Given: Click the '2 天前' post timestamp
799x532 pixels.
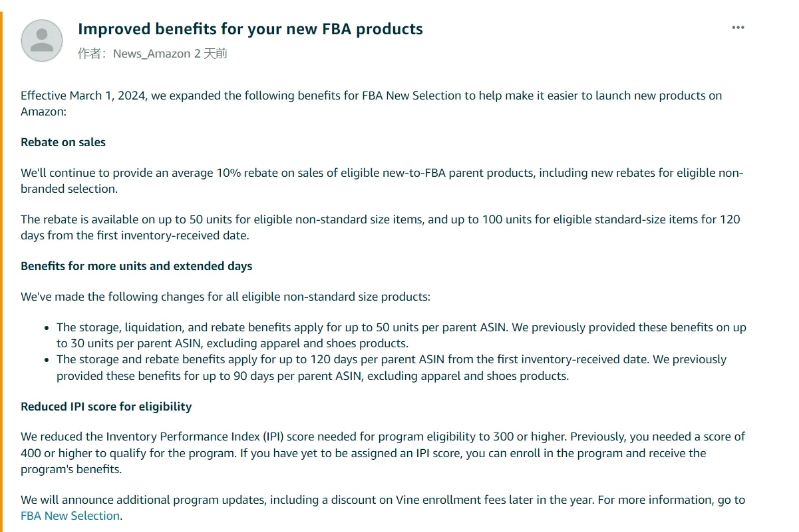Looking at the screenshot, I should point(210,54).
